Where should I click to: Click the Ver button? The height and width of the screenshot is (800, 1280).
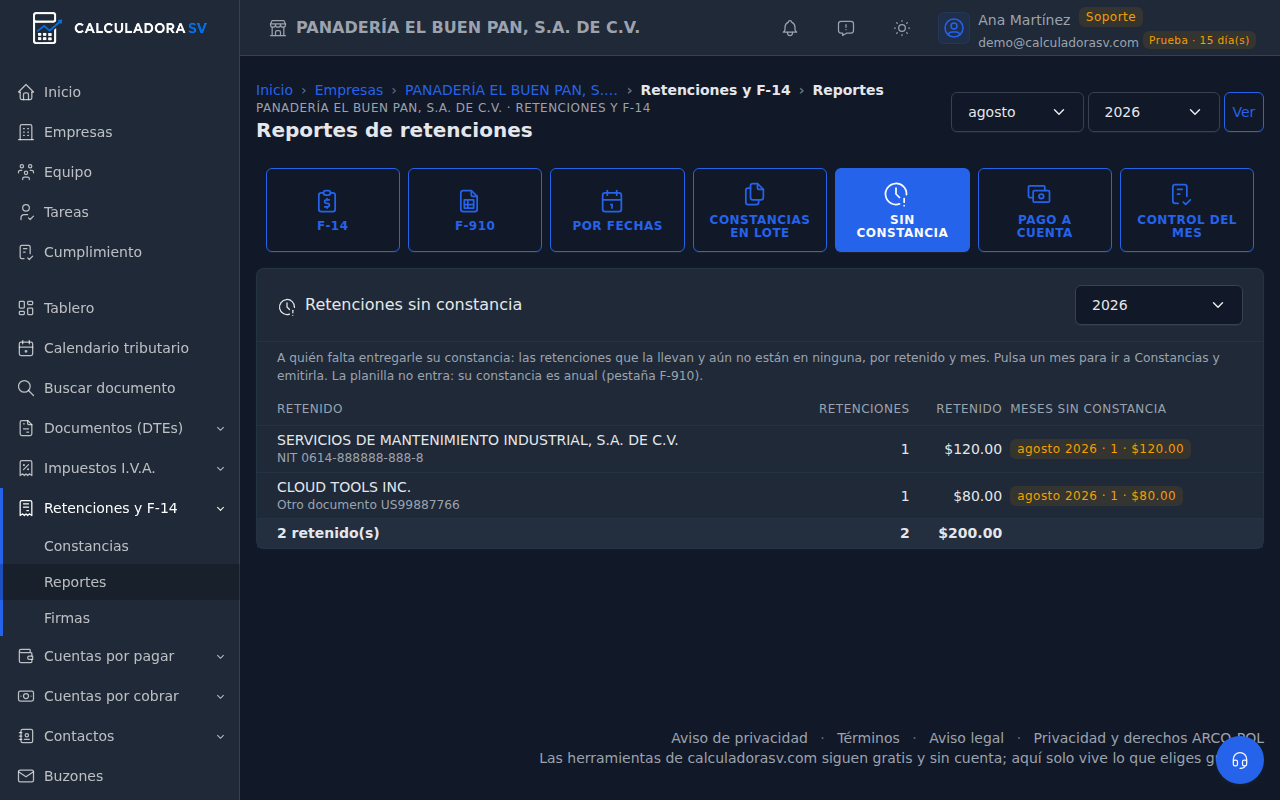point(1243,112)
